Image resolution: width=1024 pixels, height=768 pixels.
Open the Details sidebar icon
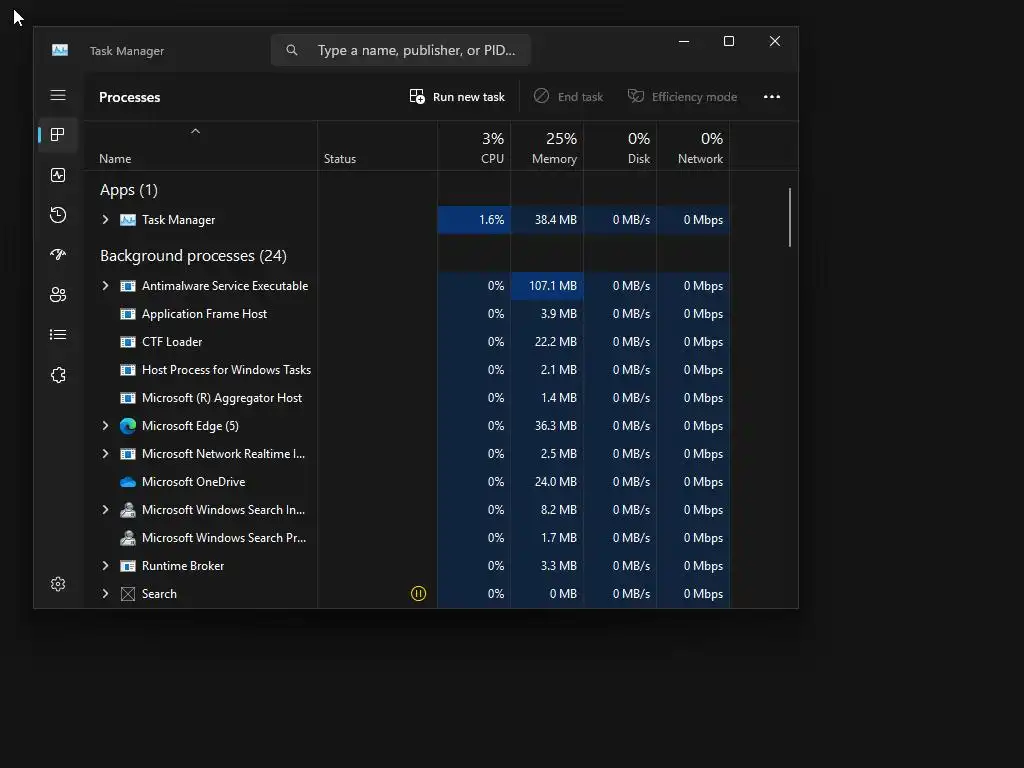point(58,334)
